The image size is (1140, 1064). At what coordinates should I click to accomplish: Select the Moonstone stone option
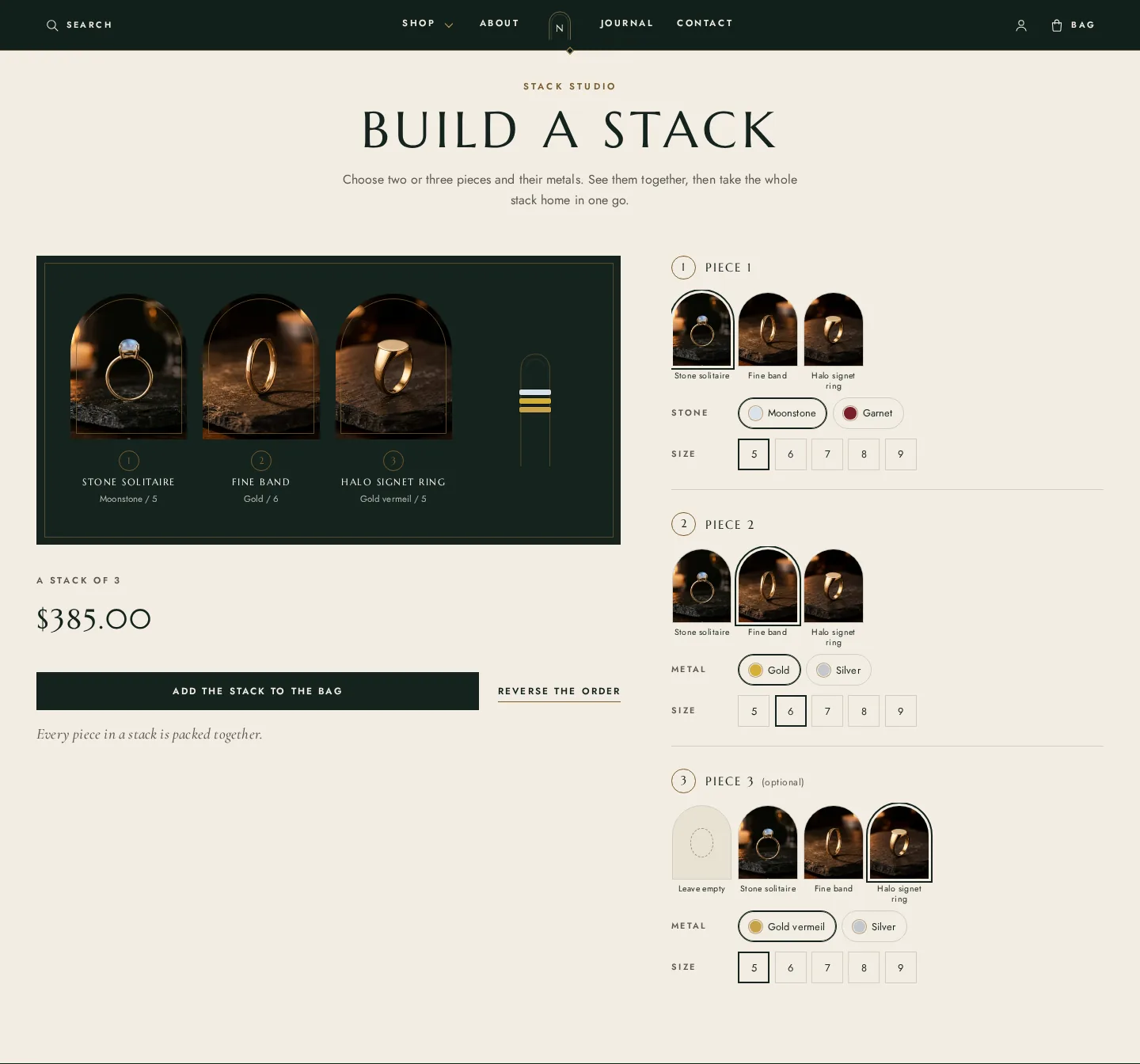coord(782,413)
